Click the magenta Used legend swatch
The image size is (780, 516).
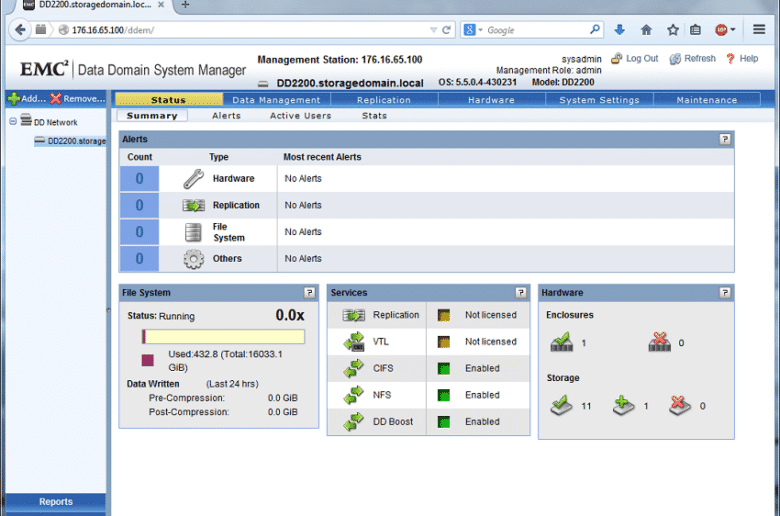[x=148, y=360]
